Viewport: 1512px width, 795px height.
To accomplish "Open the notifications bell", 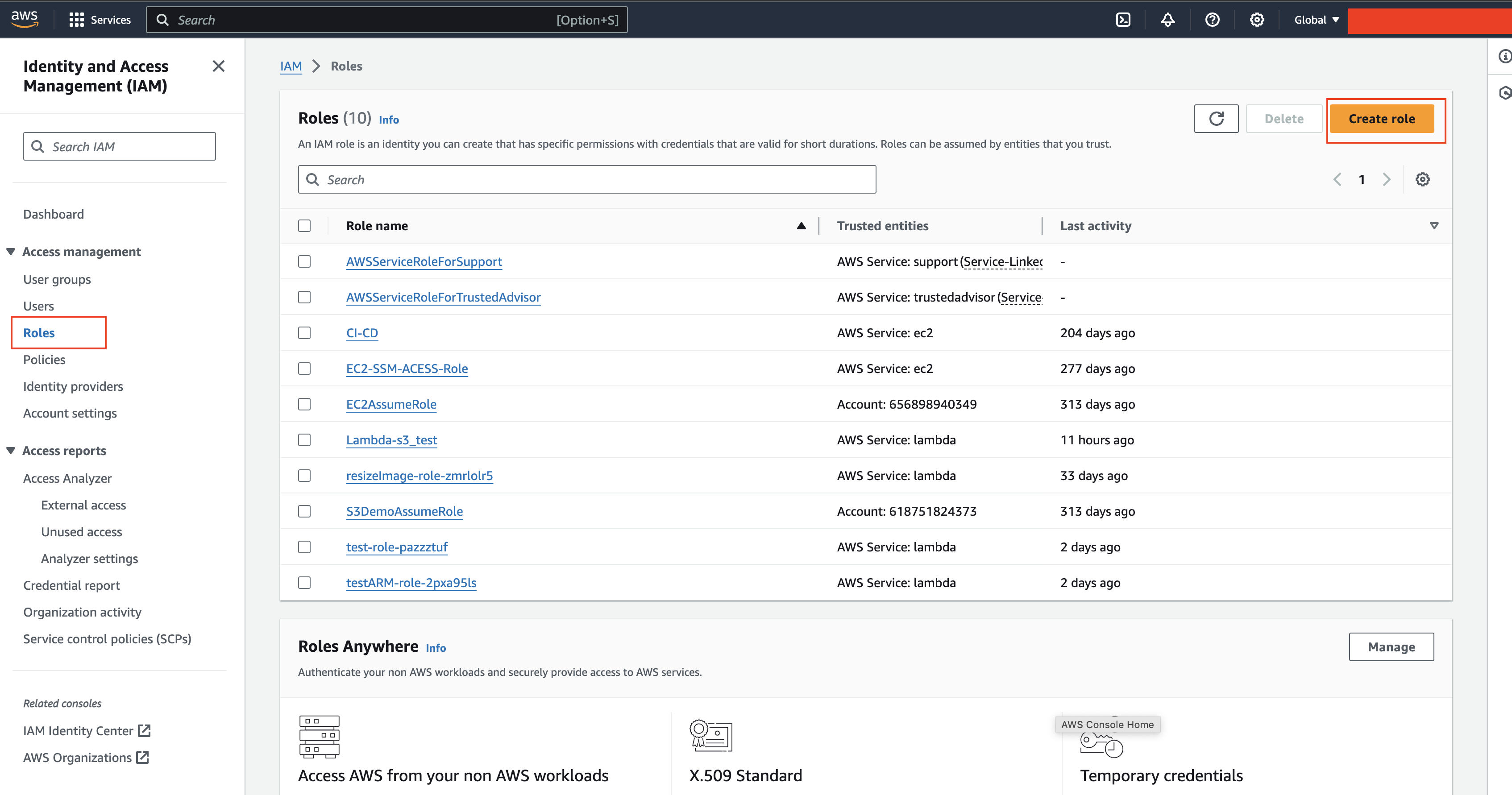I will pos(1167,20).
